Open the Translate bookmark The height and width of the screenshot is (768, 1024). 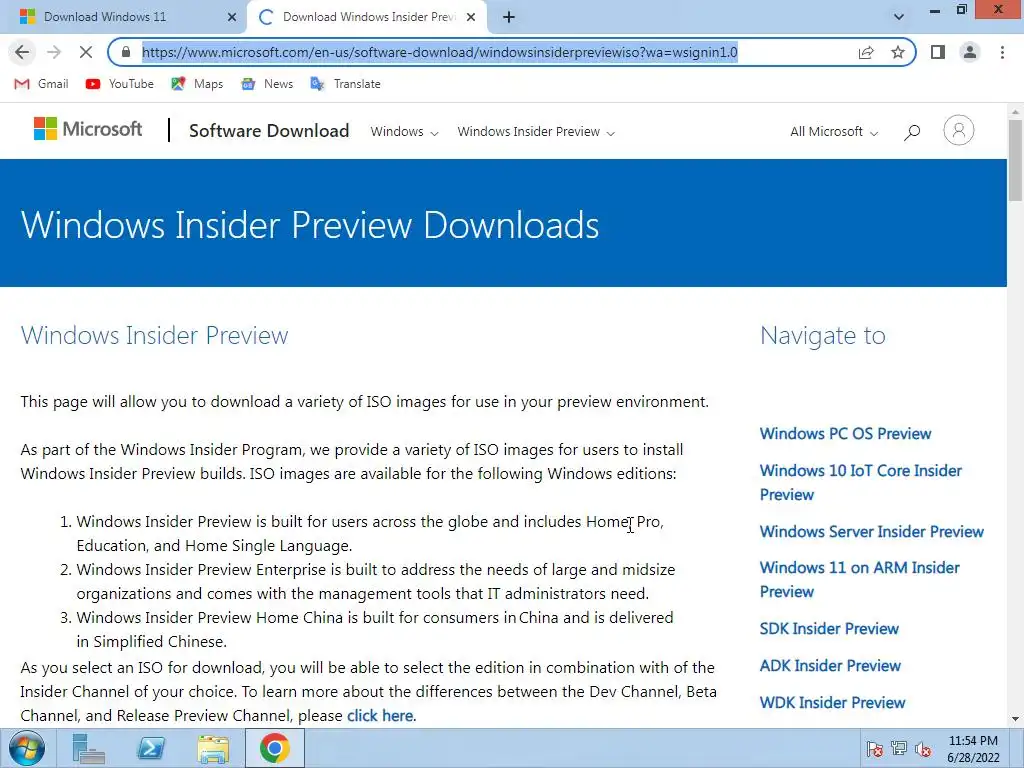pyautogui.click(x=345, y=84)
